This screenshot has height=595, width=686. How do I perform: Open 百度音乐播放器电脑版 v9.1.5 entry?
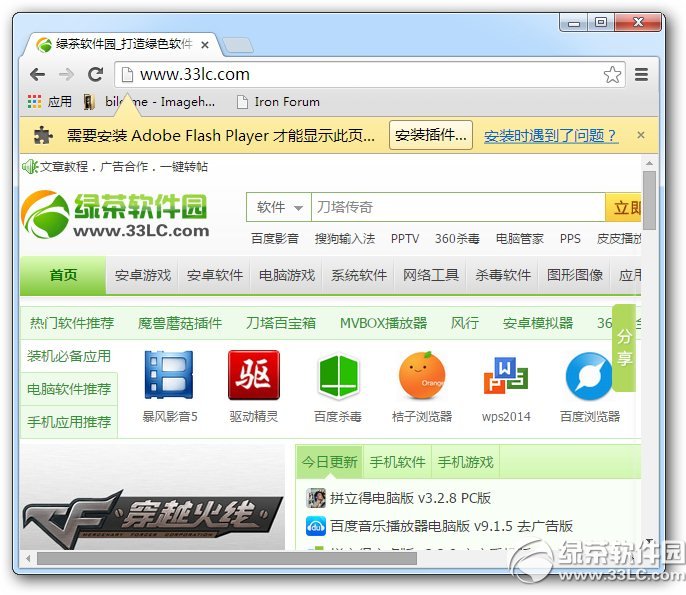451,526
